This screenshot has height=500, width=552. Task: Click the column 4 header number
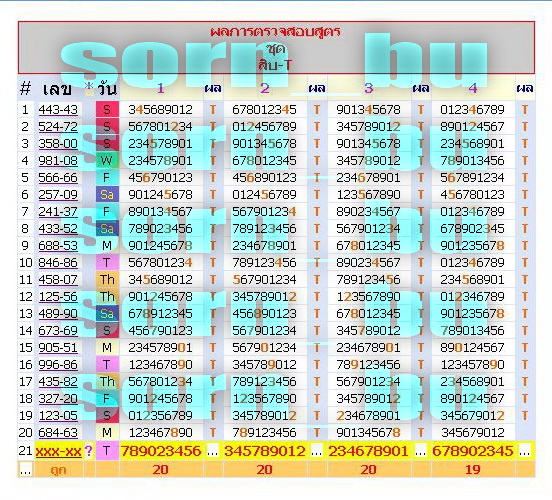473,88
